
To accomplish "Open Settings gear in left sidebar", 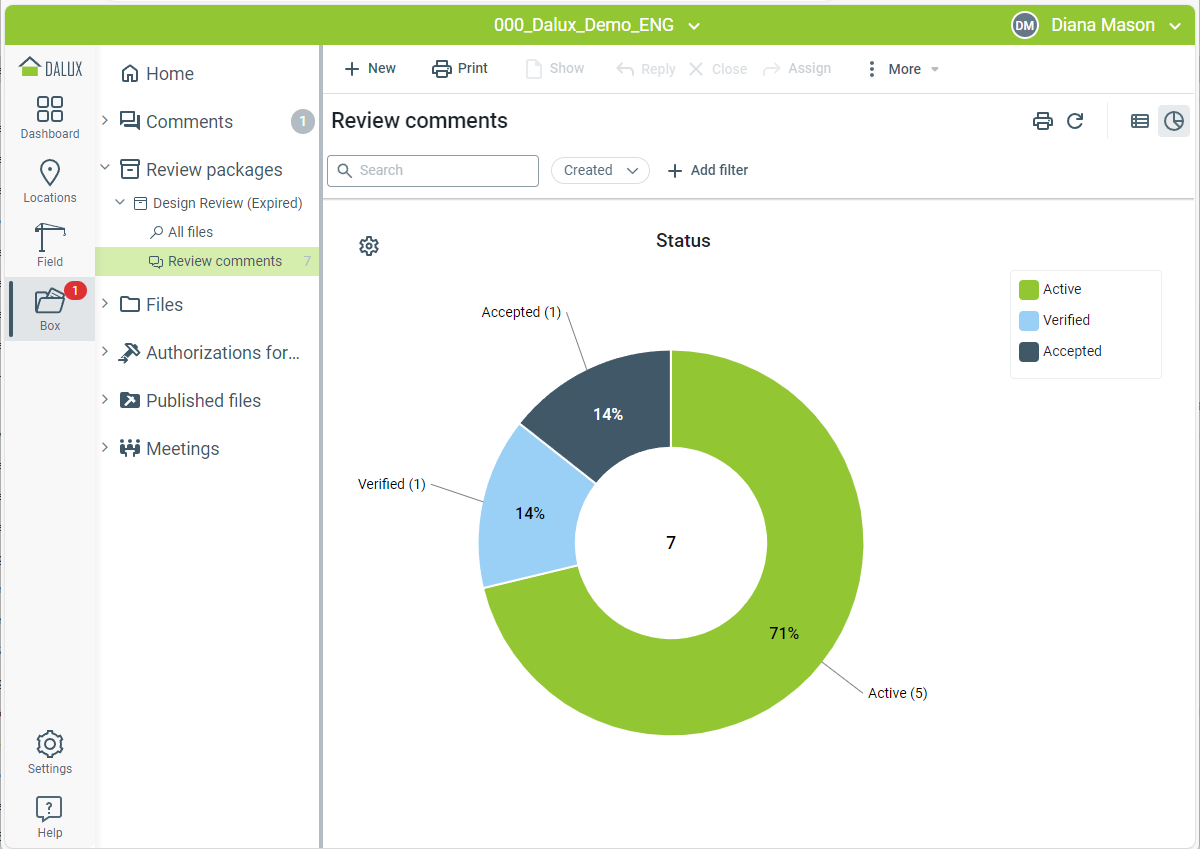I will click(x=50, y=752).
